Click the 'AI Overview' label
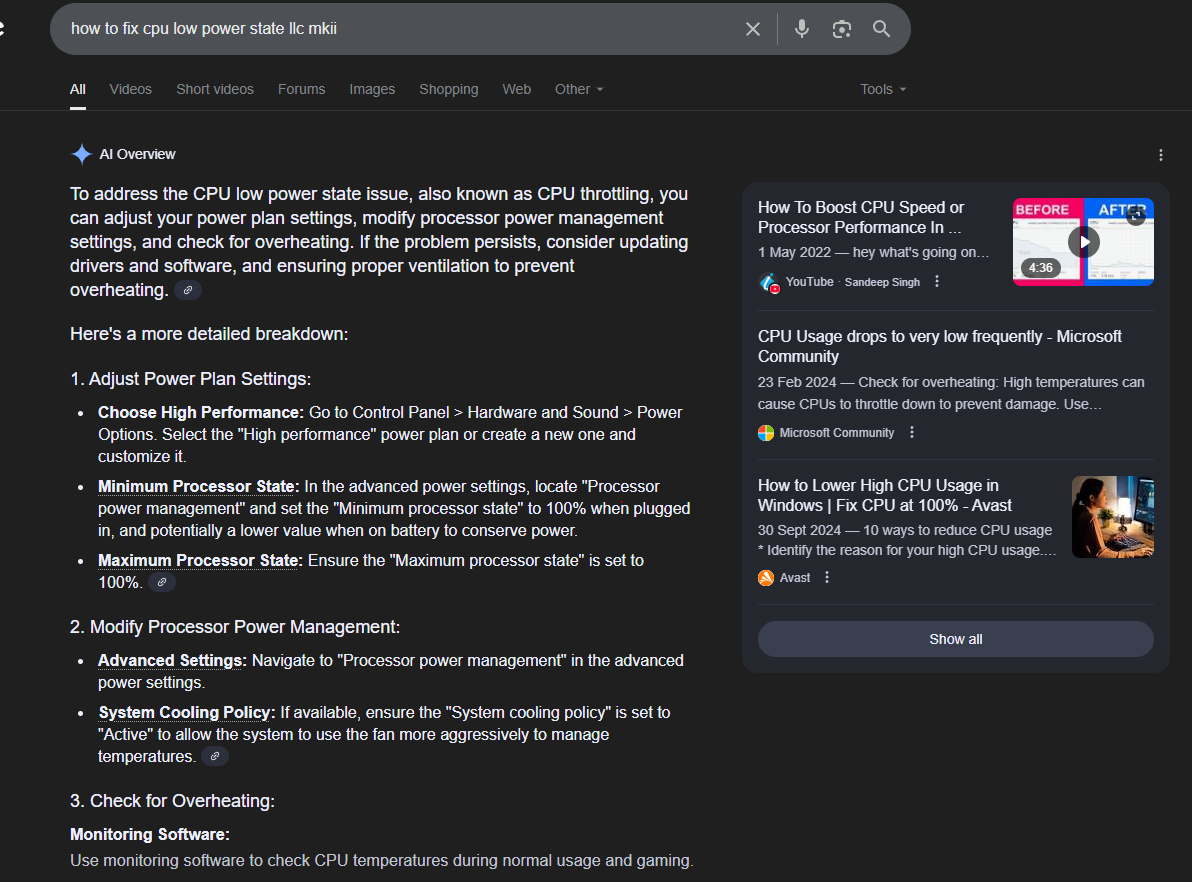The image size is (1192, 882). point(138,154)
